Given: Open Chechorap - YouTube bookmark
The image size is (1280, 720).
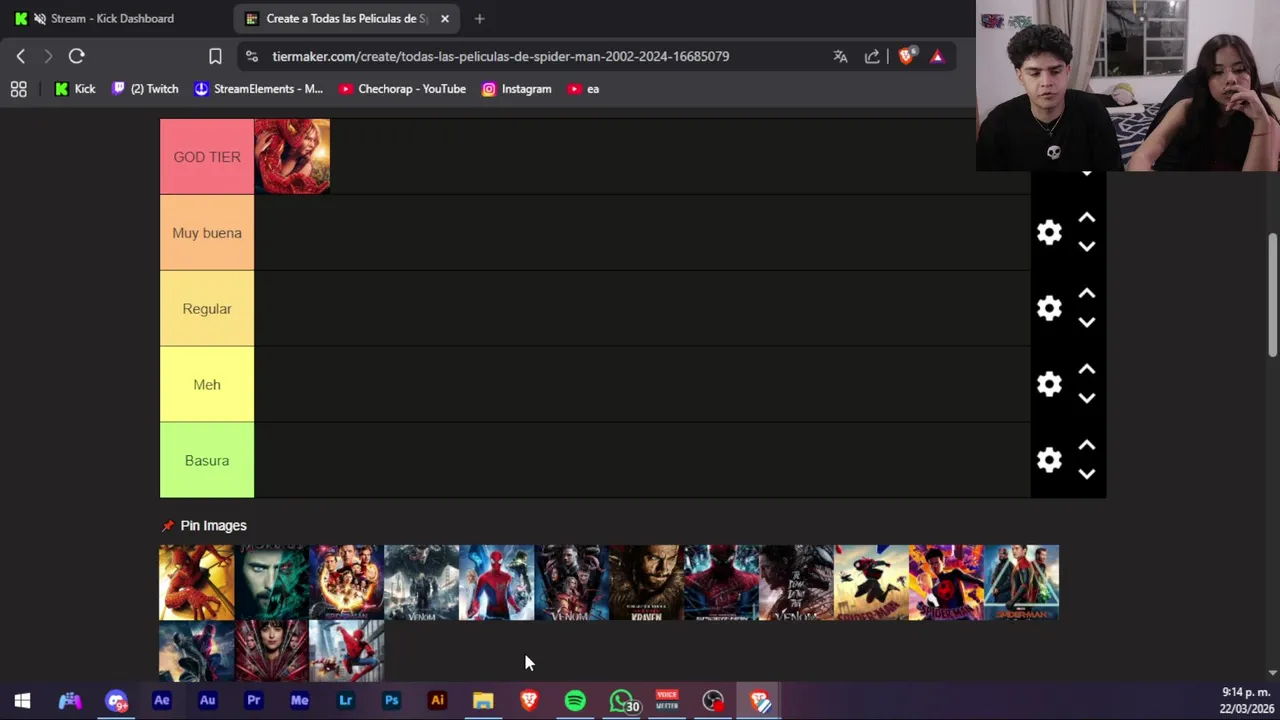Looking at the screenshot, I should (x=402, y=89).
